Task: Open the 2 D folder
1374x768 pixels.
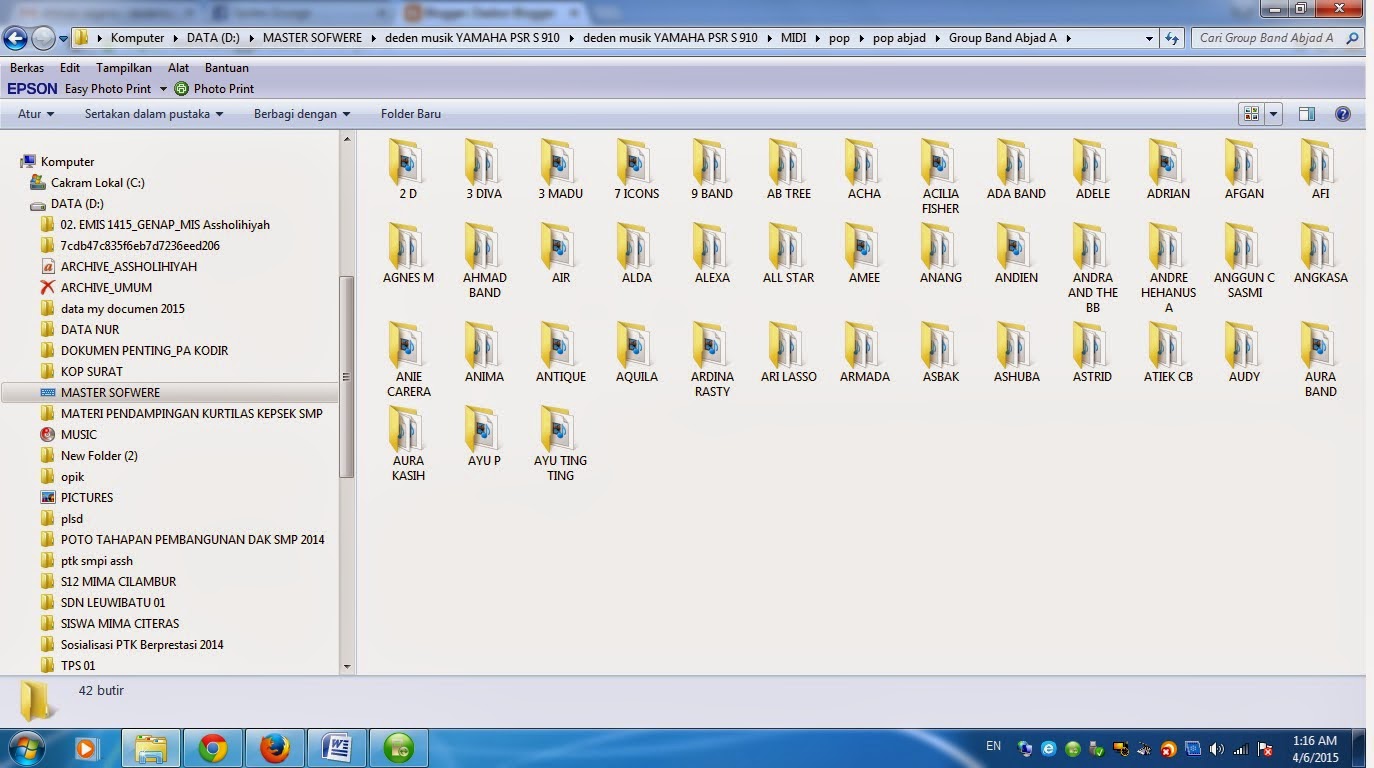Action: [x=408, y=170]
